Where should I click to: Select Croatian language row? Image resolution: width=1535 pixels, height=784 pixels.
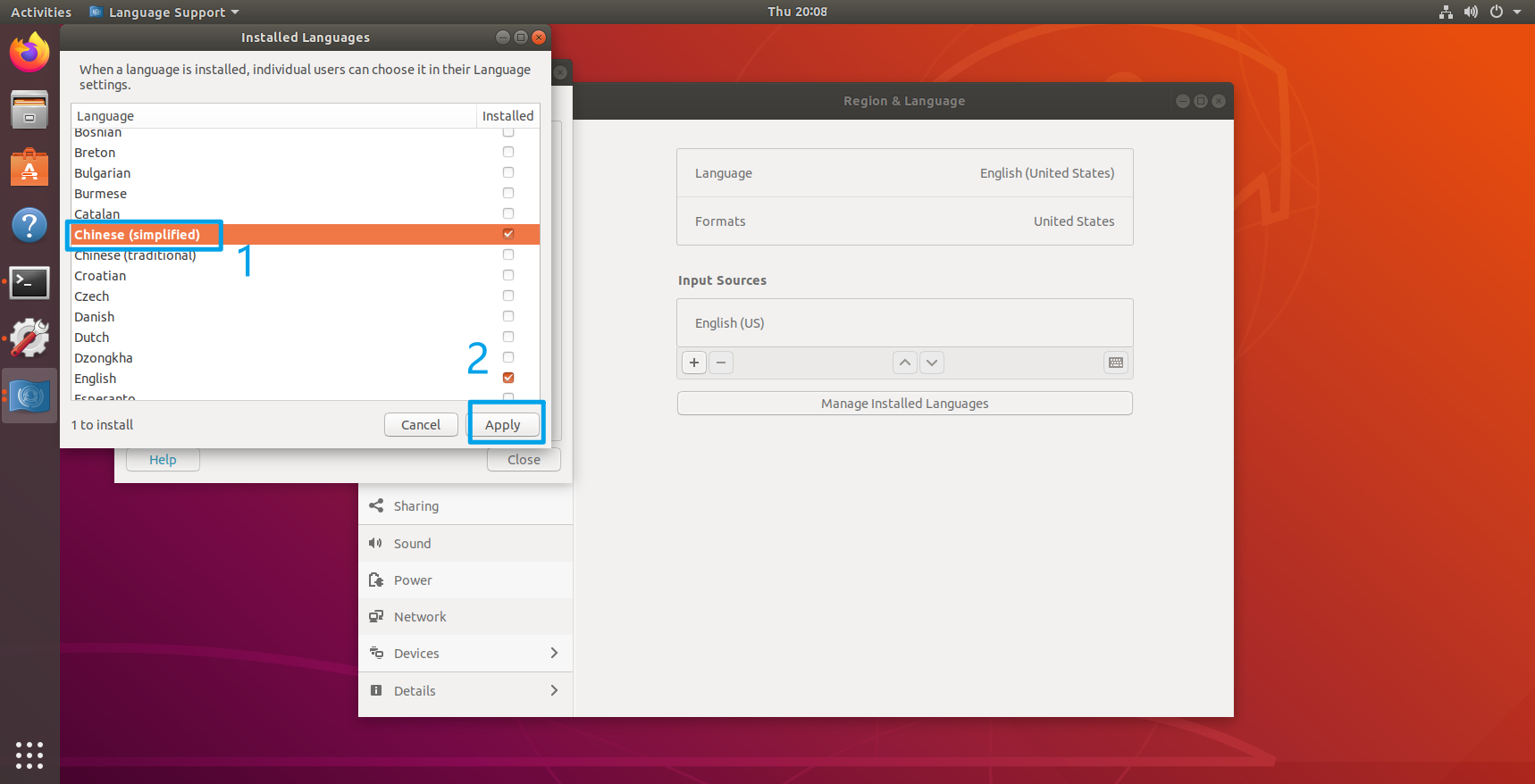tap(306, 275)
